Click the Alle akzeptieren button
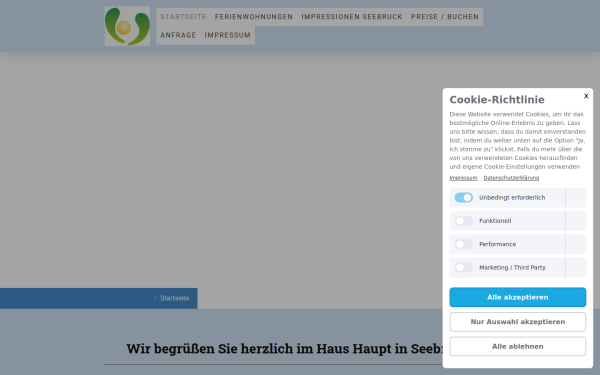This screenshot has width=600, height=375. point(517,297)
